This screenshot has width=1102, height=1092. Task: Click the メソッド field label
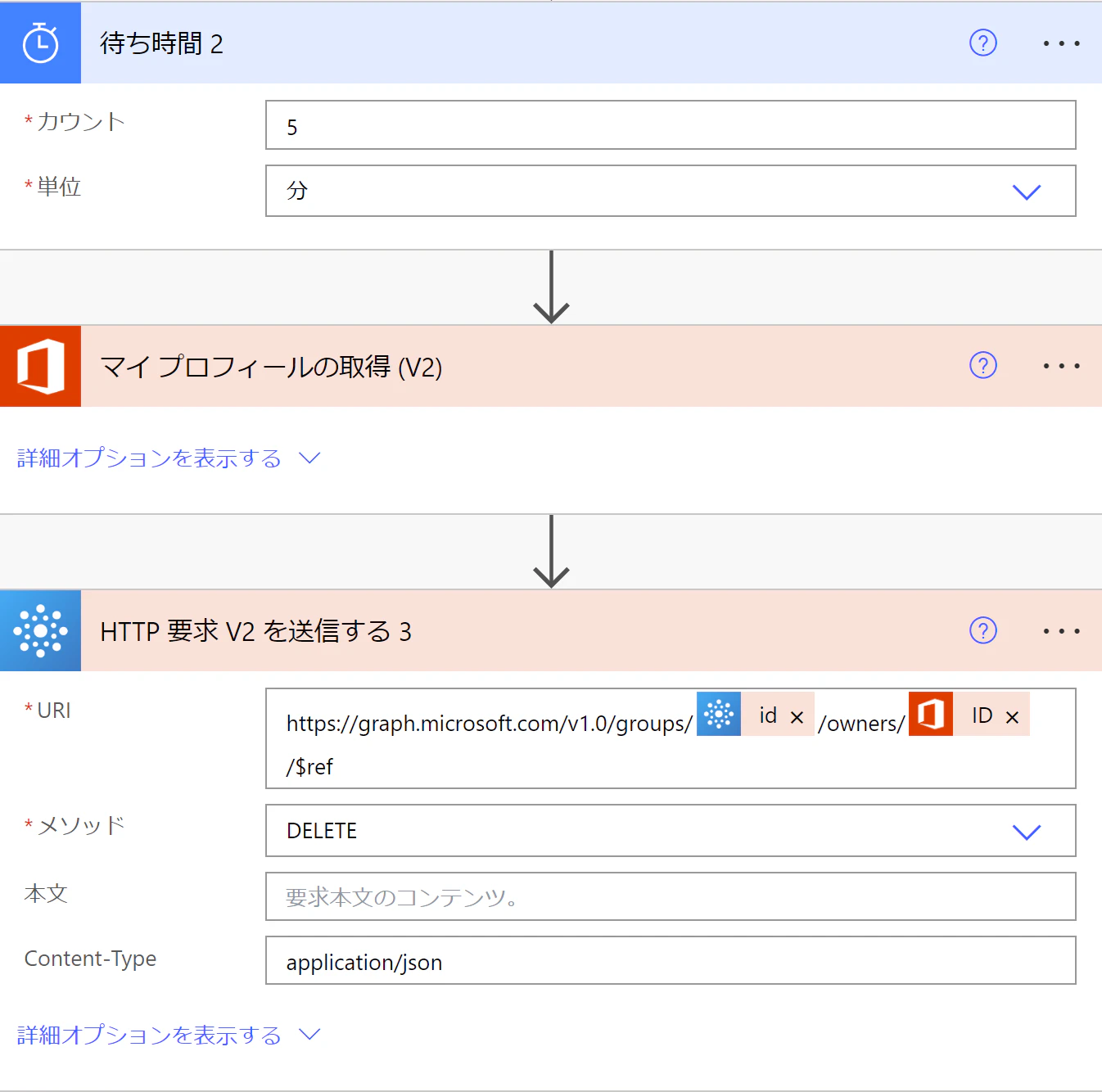tap(81, 825)
